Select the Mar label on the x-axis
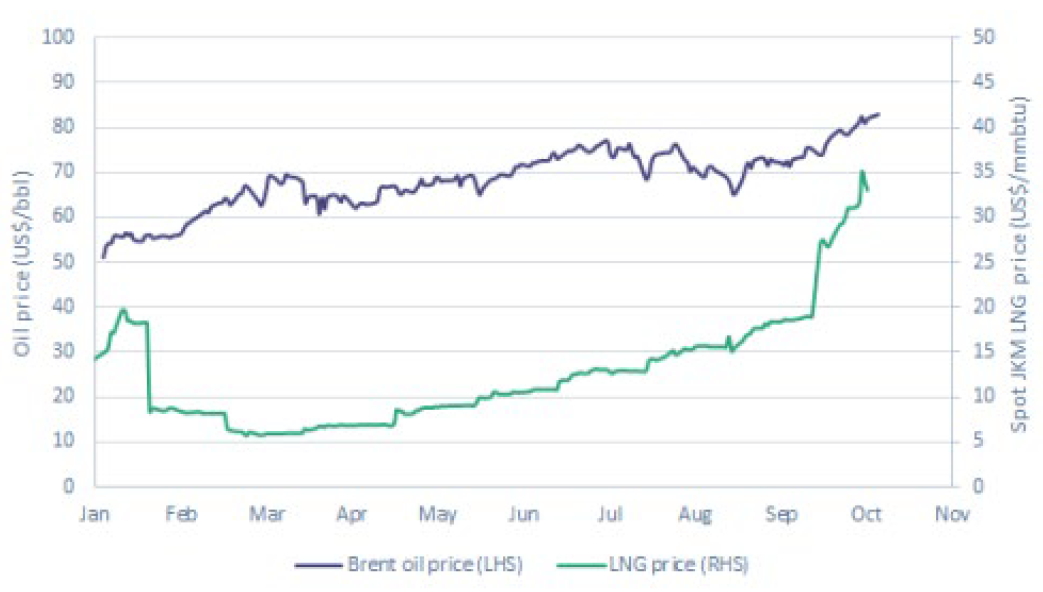 click(267, 514)
